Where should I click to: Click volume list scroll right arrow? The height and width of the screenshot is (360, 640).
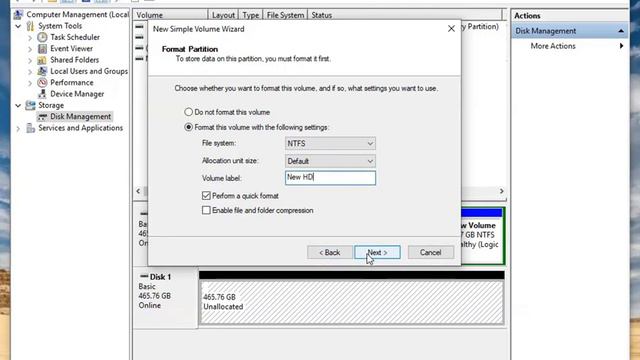pyautogui.click(x=502, y=191)
